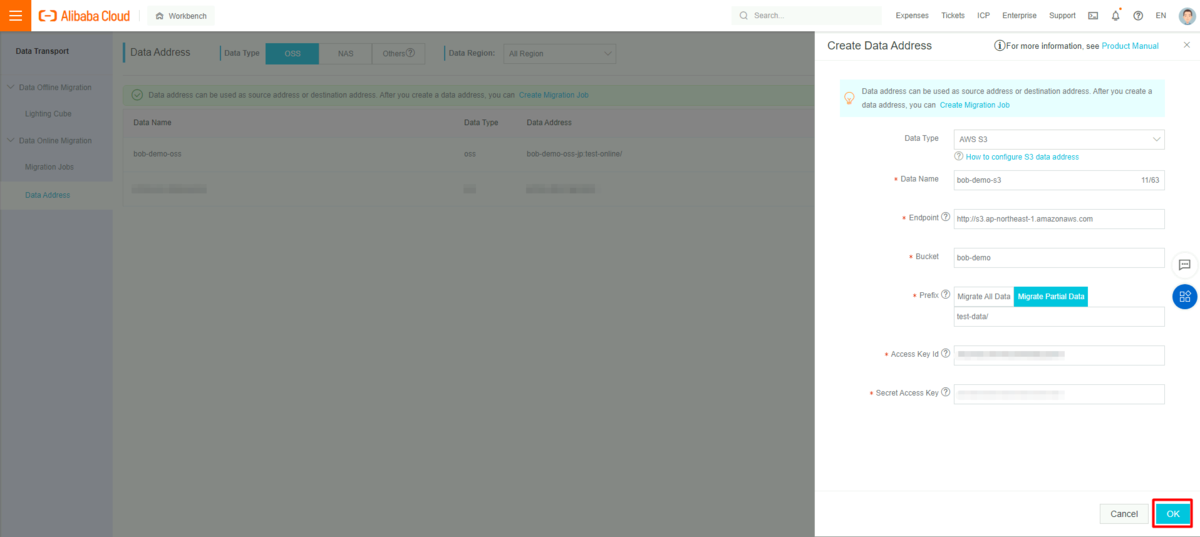Screen dimensions: 1200x537
Task: Open the floating blue apps icon
Action: (x=1185, y=296)
